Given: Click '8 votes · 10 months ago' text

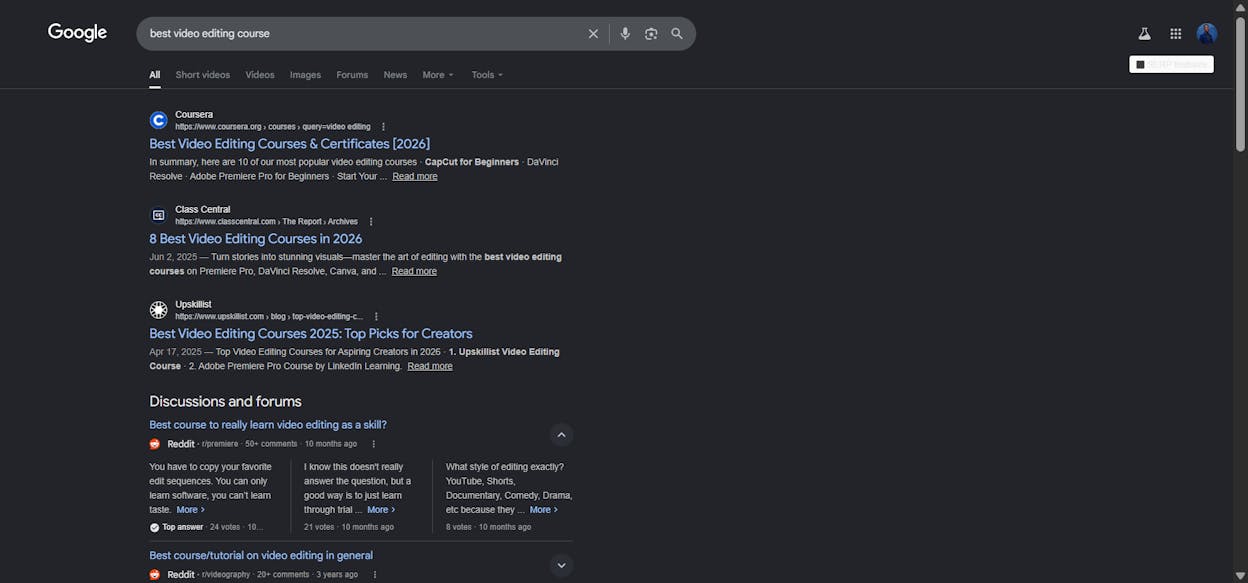Looking at the screenshot, I should point(488,527).
